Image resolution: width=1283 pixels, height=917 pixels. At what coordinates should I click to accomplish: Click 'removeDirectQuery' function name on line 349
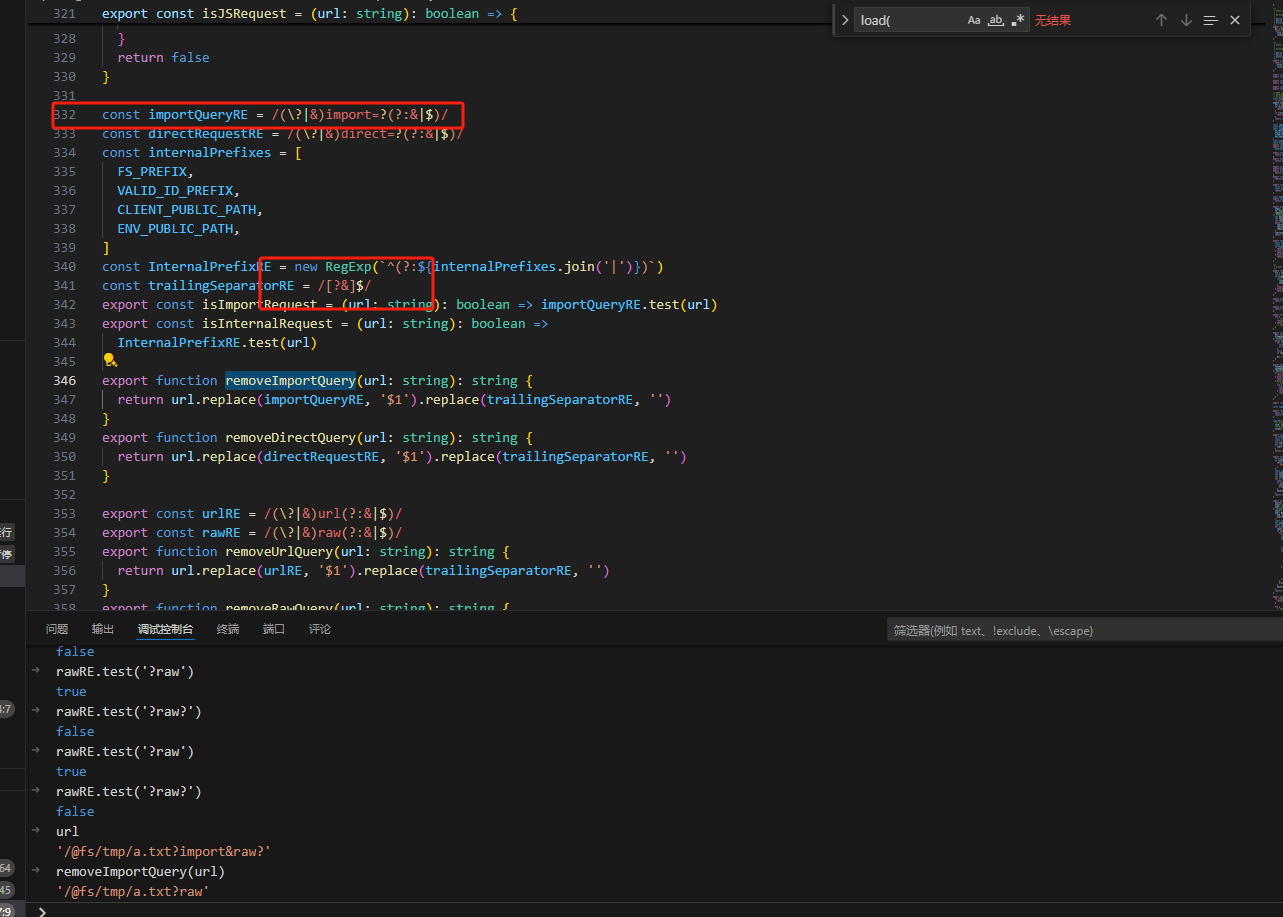click(290, 438)
